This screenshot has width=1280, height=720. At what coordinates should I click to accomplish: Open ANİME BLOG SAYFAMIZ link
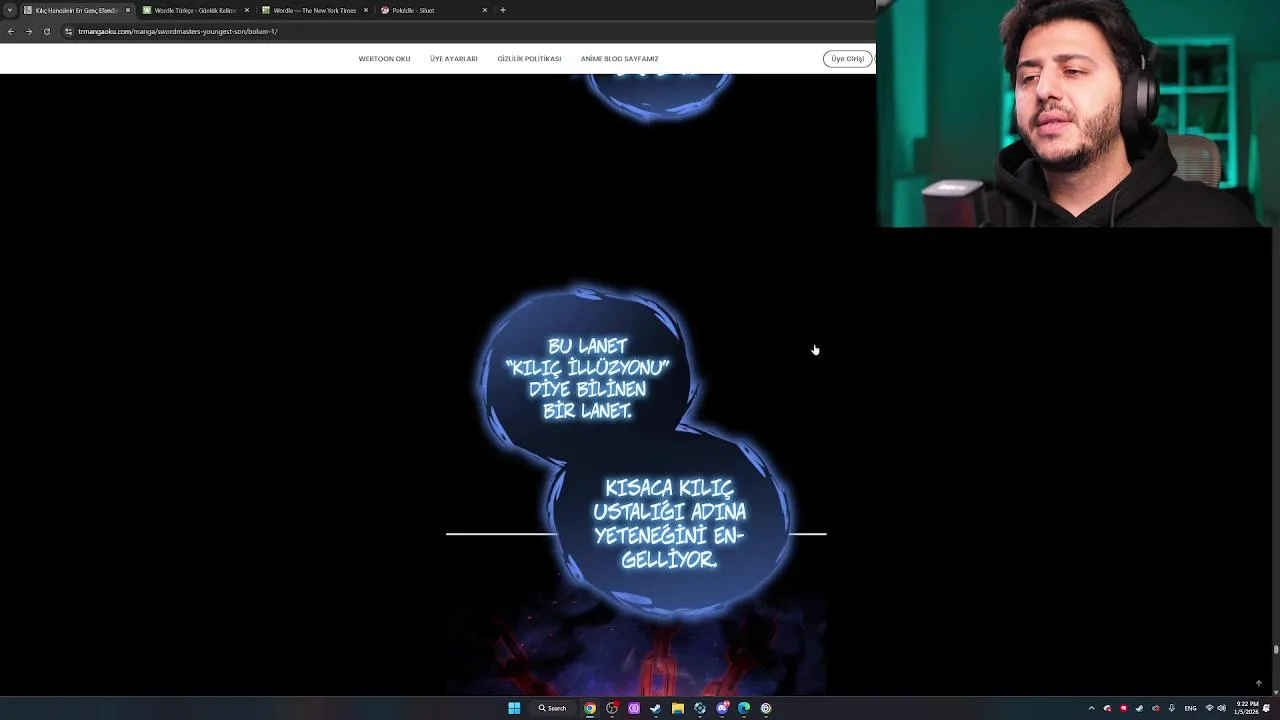619,59
